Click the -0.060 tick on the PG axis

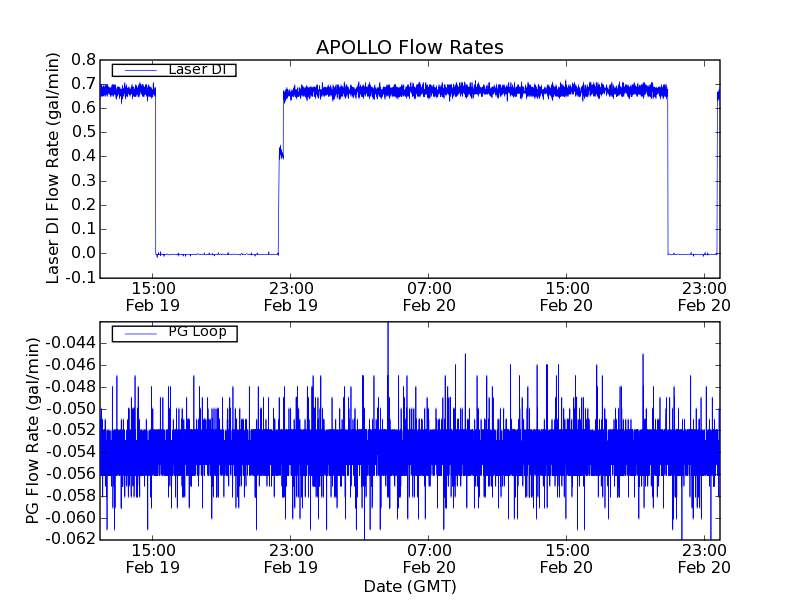pos(71,518)
